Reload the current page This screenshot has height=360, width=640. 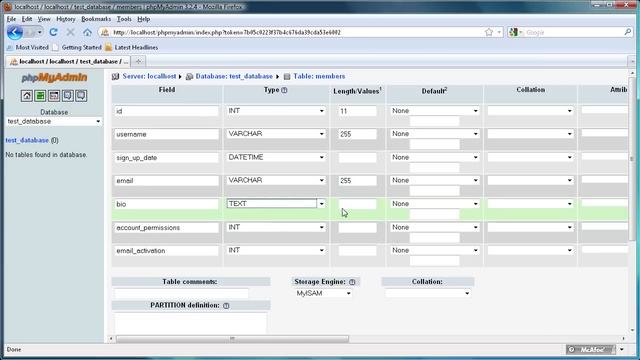pos(53,32)
